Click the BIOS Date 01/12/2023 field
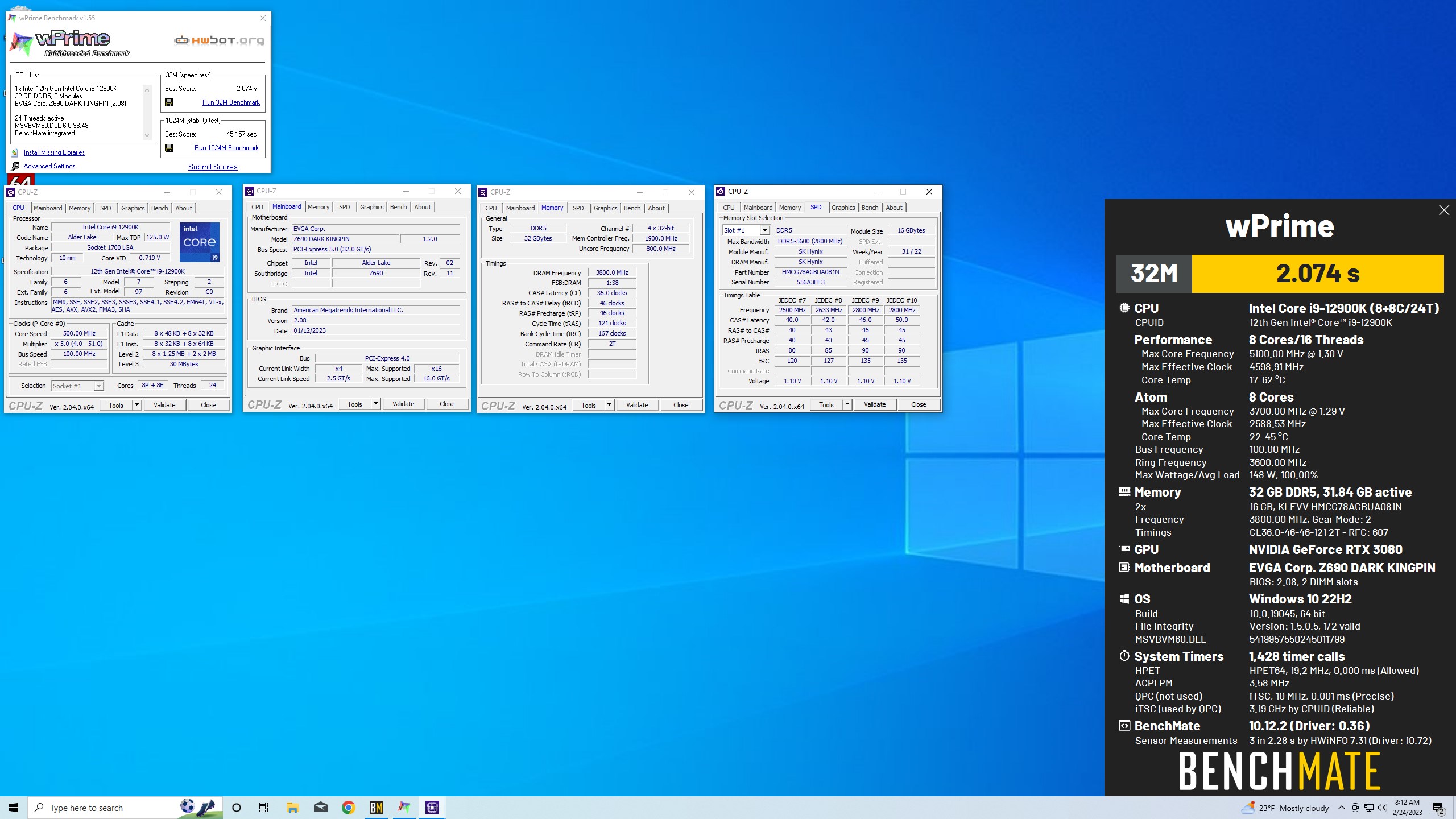1456x819 pixels. tap(375, 330)
